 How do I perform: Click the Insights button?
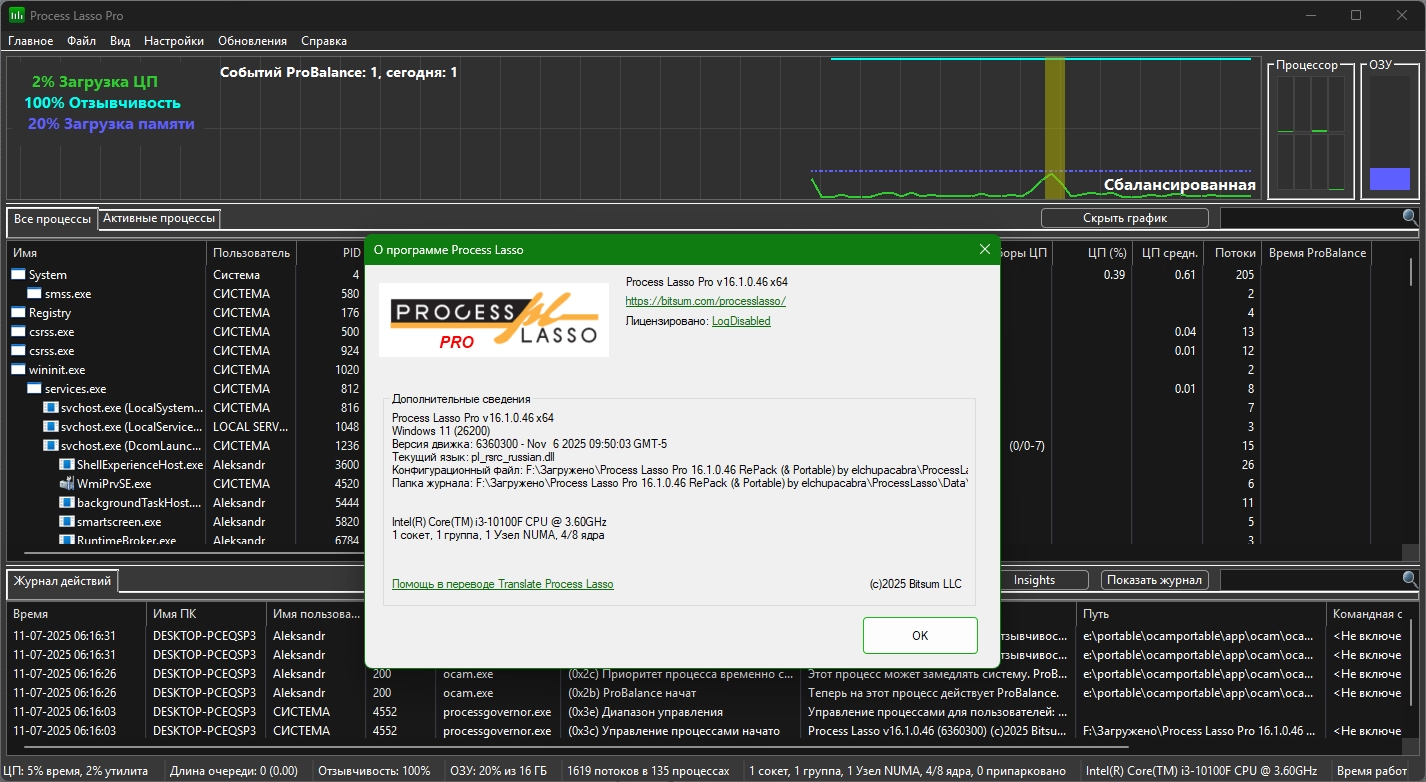tap(1034, 580)
